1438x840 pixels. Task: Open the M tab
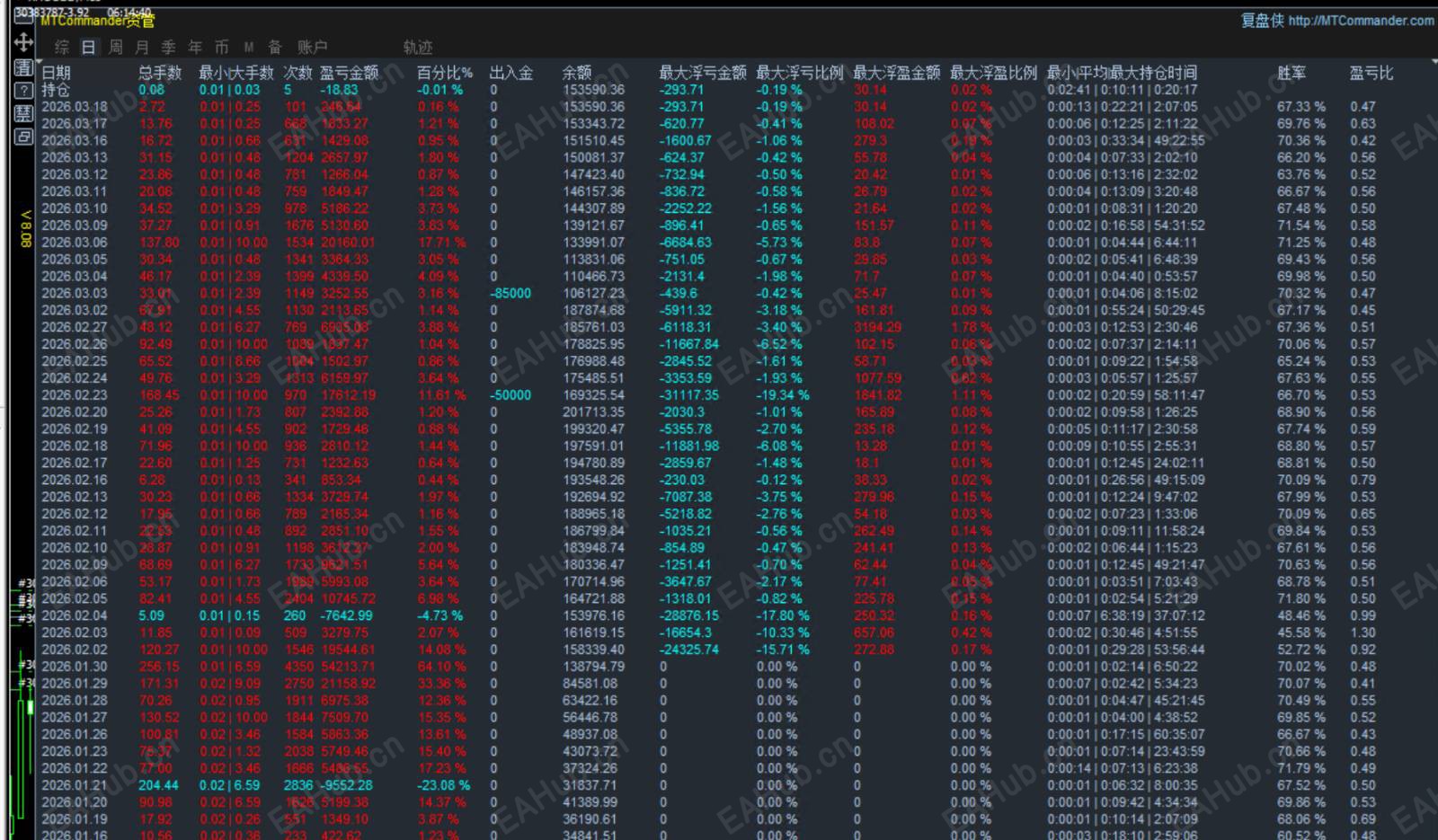[249, 47]
